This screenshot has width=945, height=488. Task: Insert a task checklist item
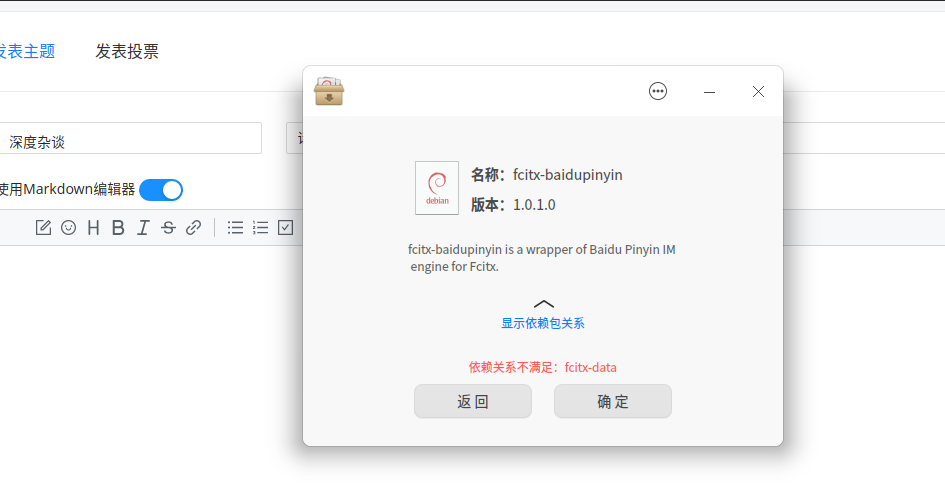coord(286,228)
